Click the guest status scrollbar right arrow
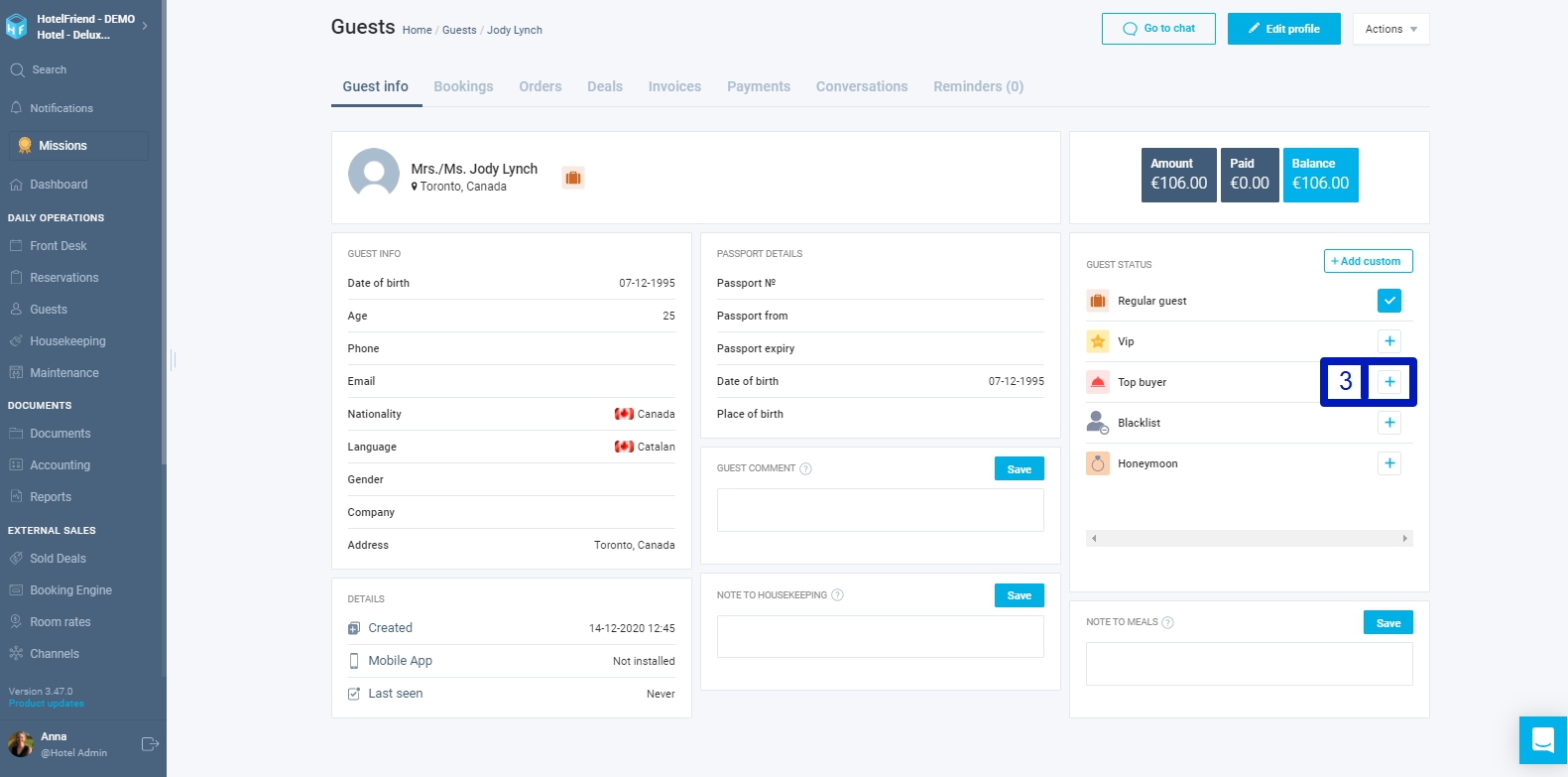 tap(1404, 539)
